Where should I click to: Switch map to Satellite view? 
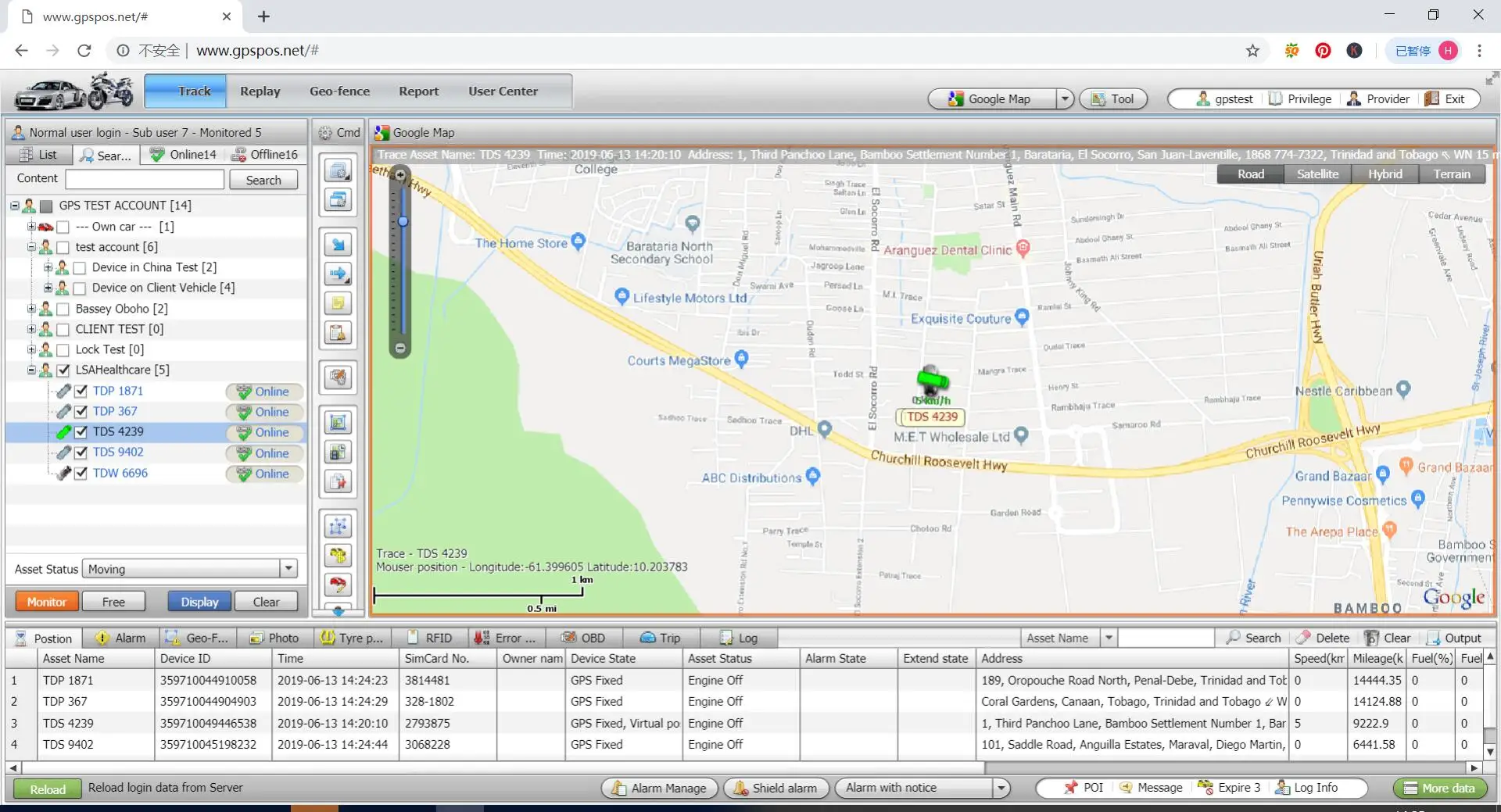coord(1317,174)
